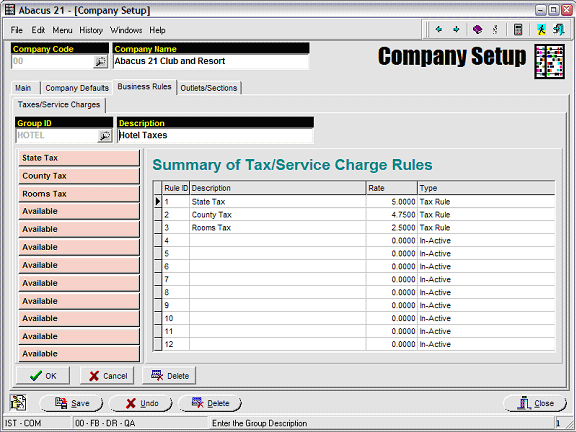Click the Group ID lookup icon
This screenshot has width=576, height=432.
click(105, 136)
